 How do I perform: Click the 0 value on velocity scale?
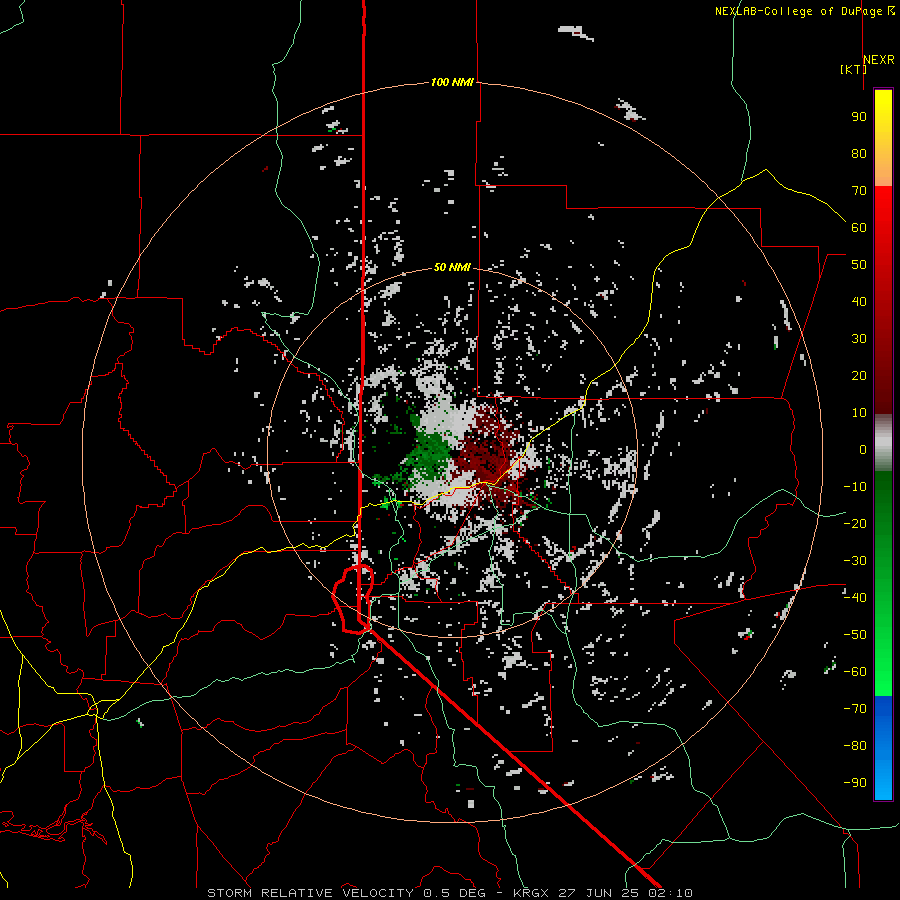863,450
